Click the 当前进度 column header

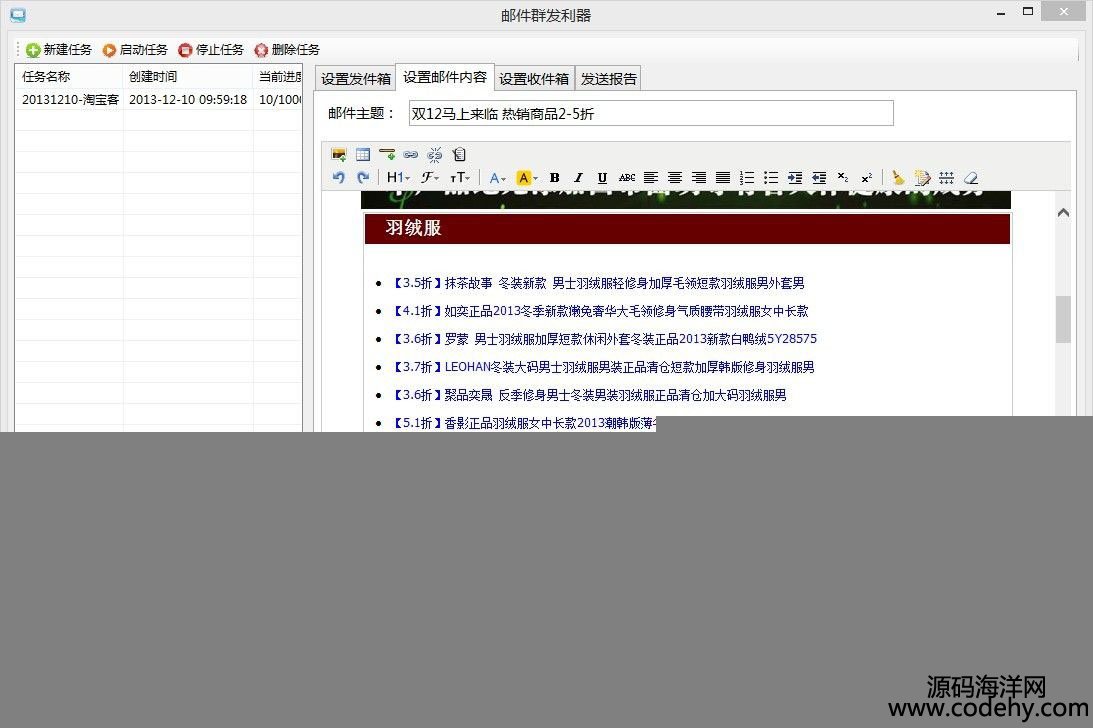[277, 77]
